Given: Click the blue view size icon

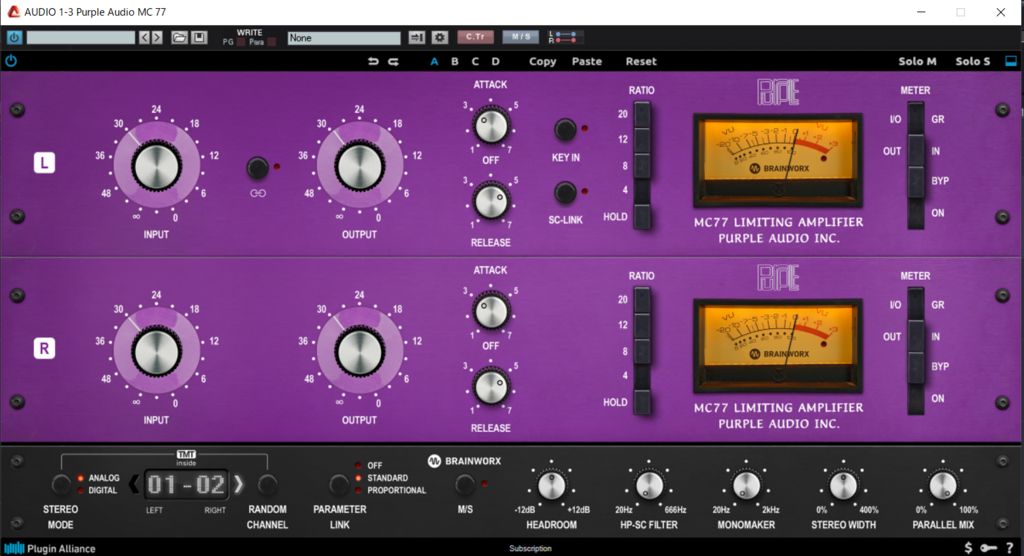Looking at the screenshot, I should (1010, 61).
